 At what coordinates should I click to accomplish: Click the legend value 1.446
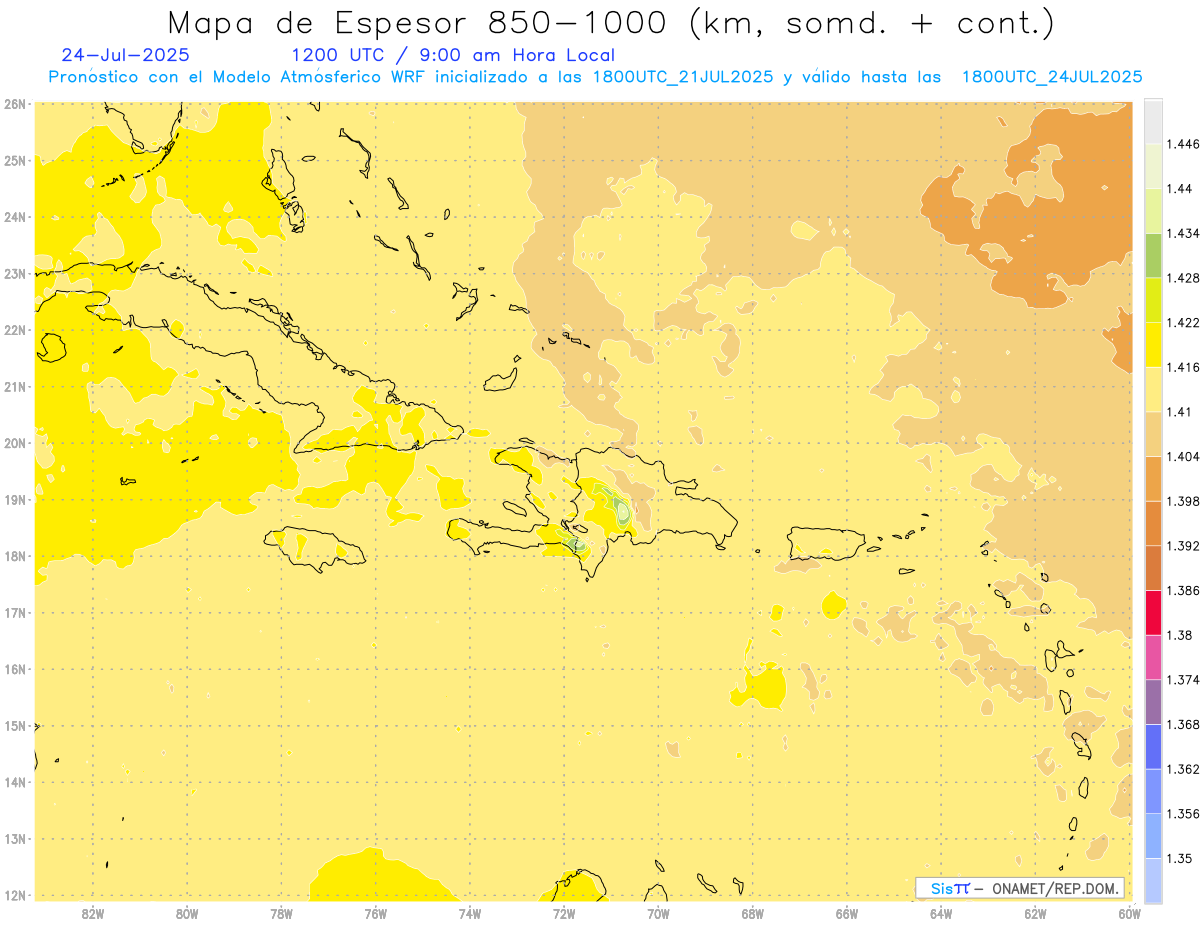(1182, 144)
